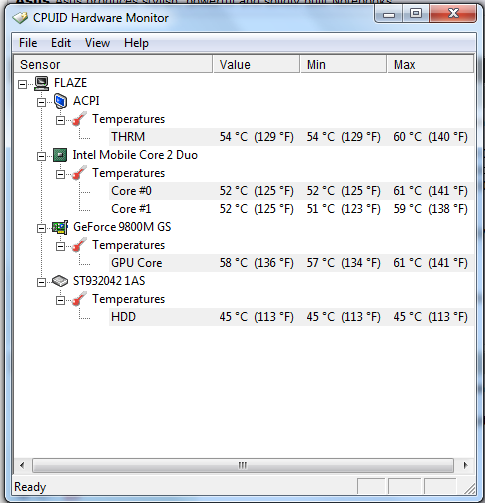Collapse the GeForce 9800M GS node
Image resolution: width=485 pixels, height=503 pixels.
(41, 228)
